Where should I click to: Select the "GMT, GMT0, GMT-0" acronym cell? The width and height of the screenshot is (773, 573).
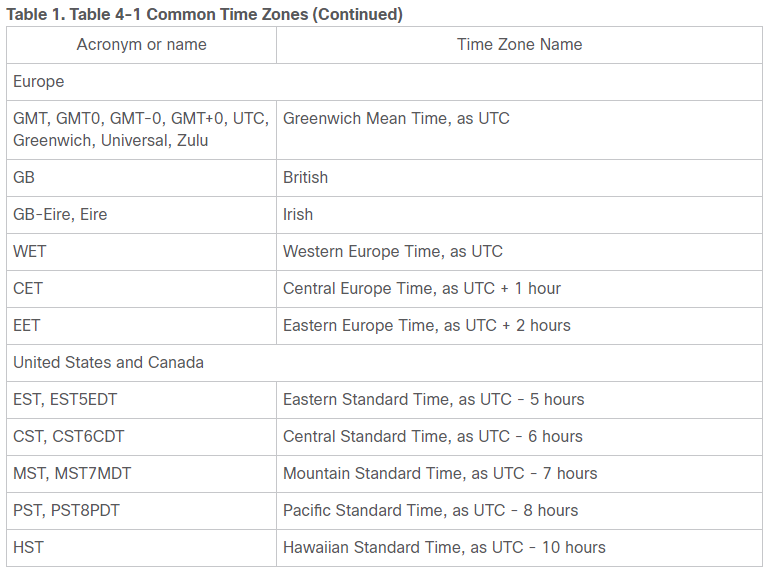(140, 129)
